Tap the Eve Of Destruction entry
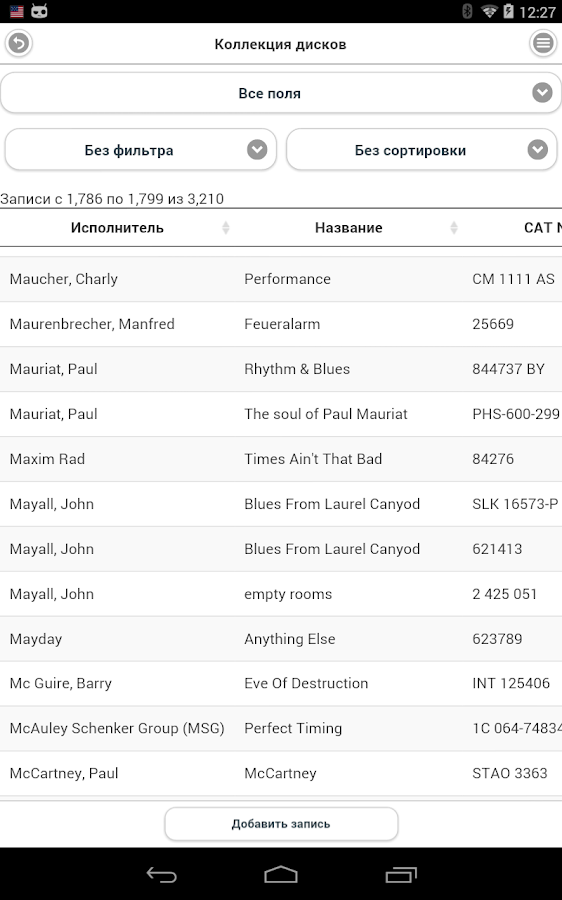The height and width of the screenshot is (900, 562). click(x=306, y=683)
